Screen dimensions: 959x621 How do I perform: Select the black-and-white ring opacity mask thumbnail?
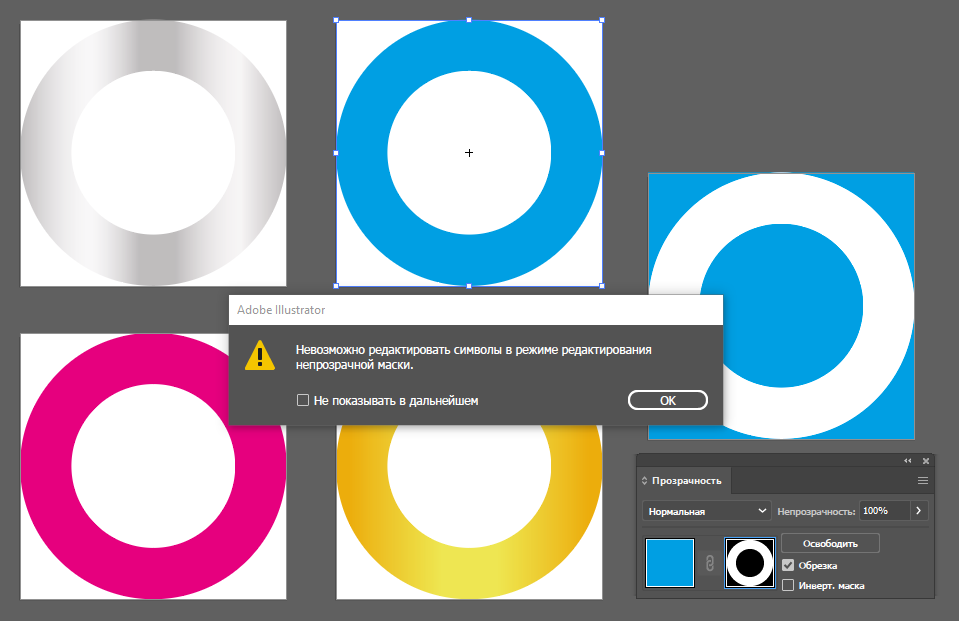point(749,563)
